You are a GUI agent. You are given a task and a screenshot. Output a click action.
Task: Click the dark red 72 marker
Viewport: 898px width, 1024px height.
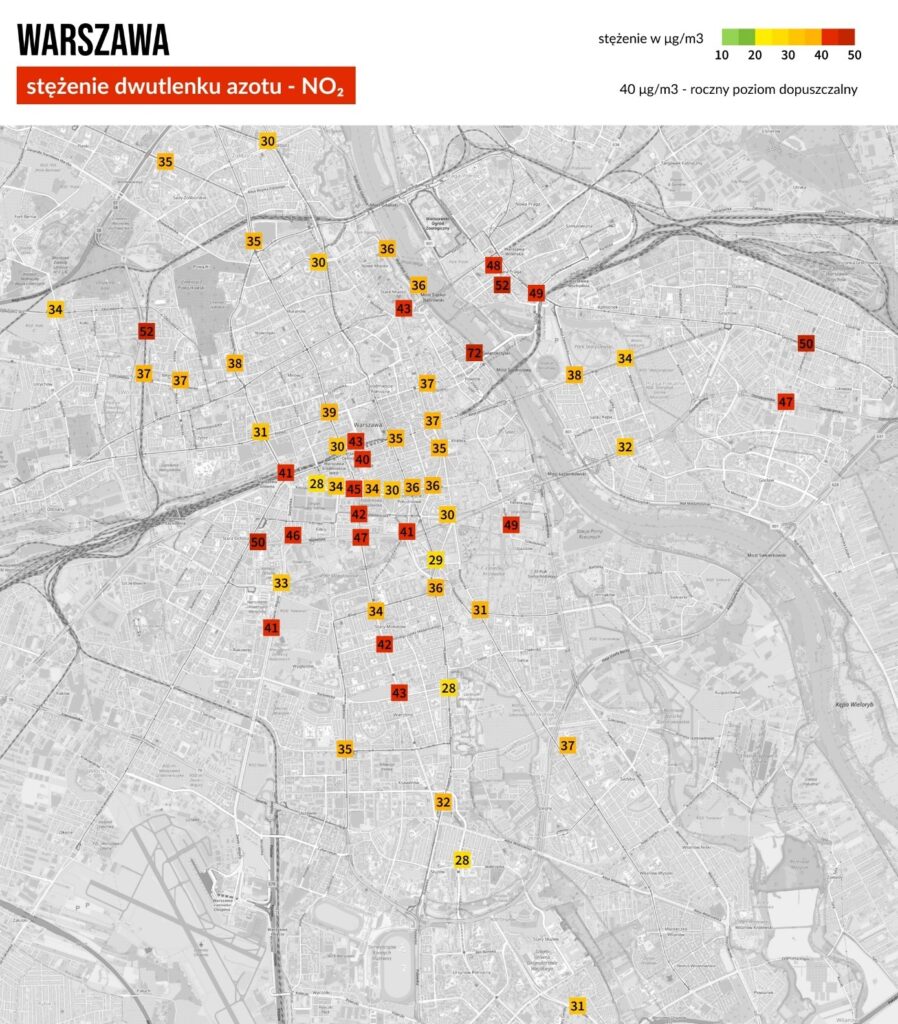click(474, 353)
